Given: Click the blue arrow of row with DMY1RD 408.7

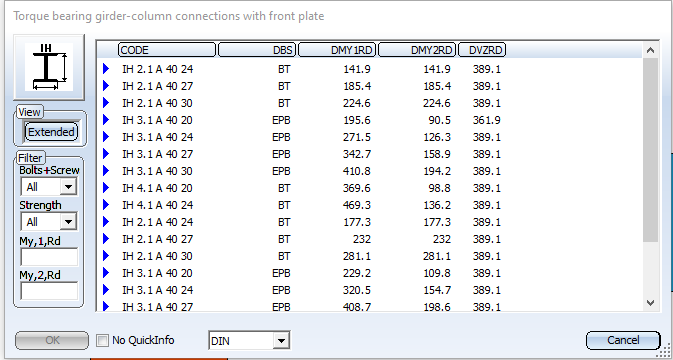Looking at the screenshot, I should point(106,306).
